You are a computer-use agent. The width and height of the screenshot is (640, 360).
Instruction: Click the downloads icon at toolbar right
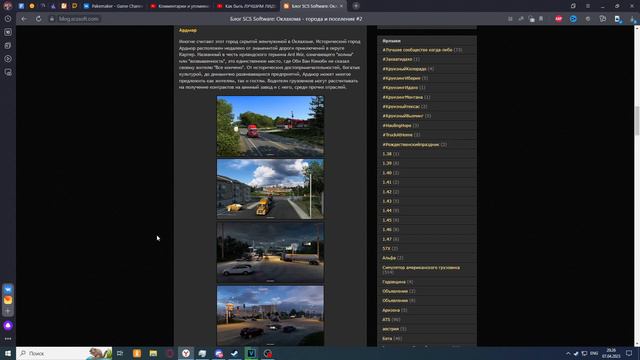tap(633, 19)
